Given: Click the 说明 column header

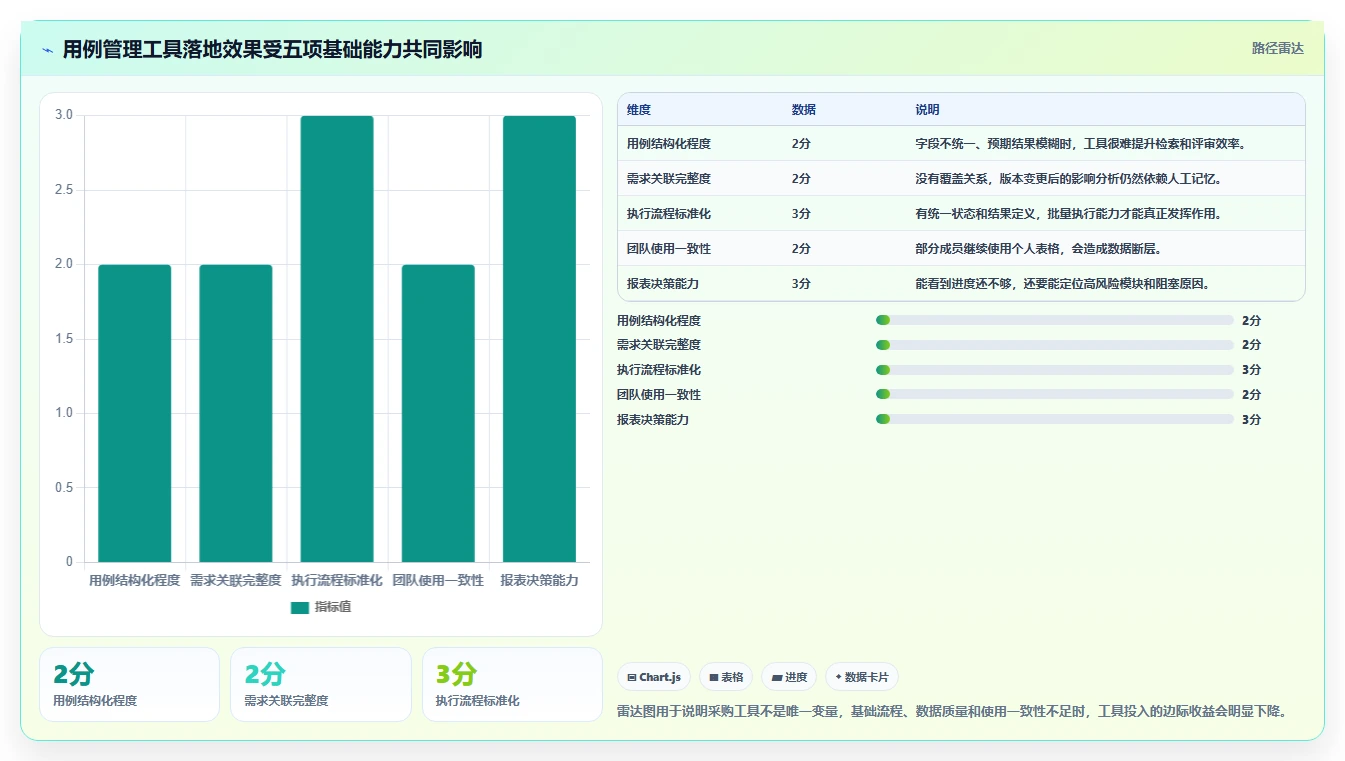Looking at the screenshot, I should [927, 110].
